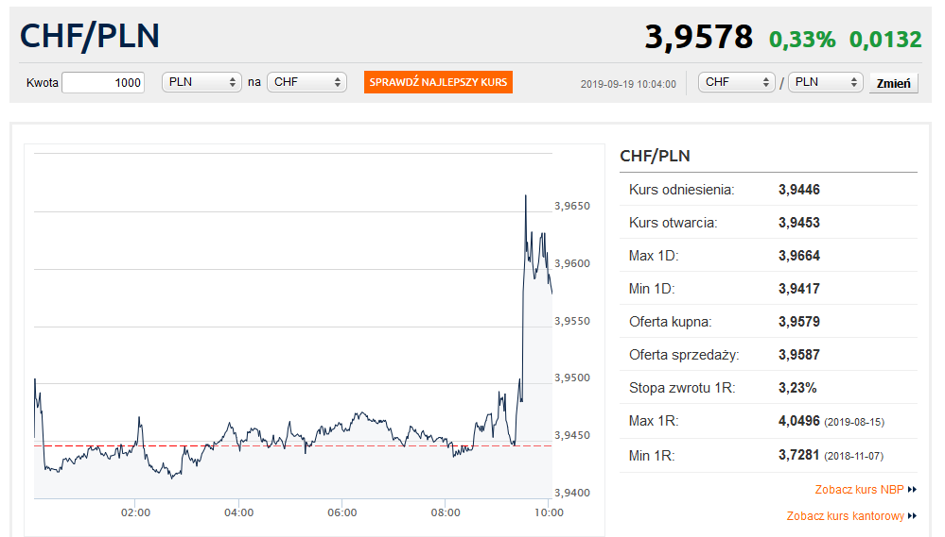Click the 3,9500 price axis label
This screenshot has width=945, height=537.
[572, 378]
